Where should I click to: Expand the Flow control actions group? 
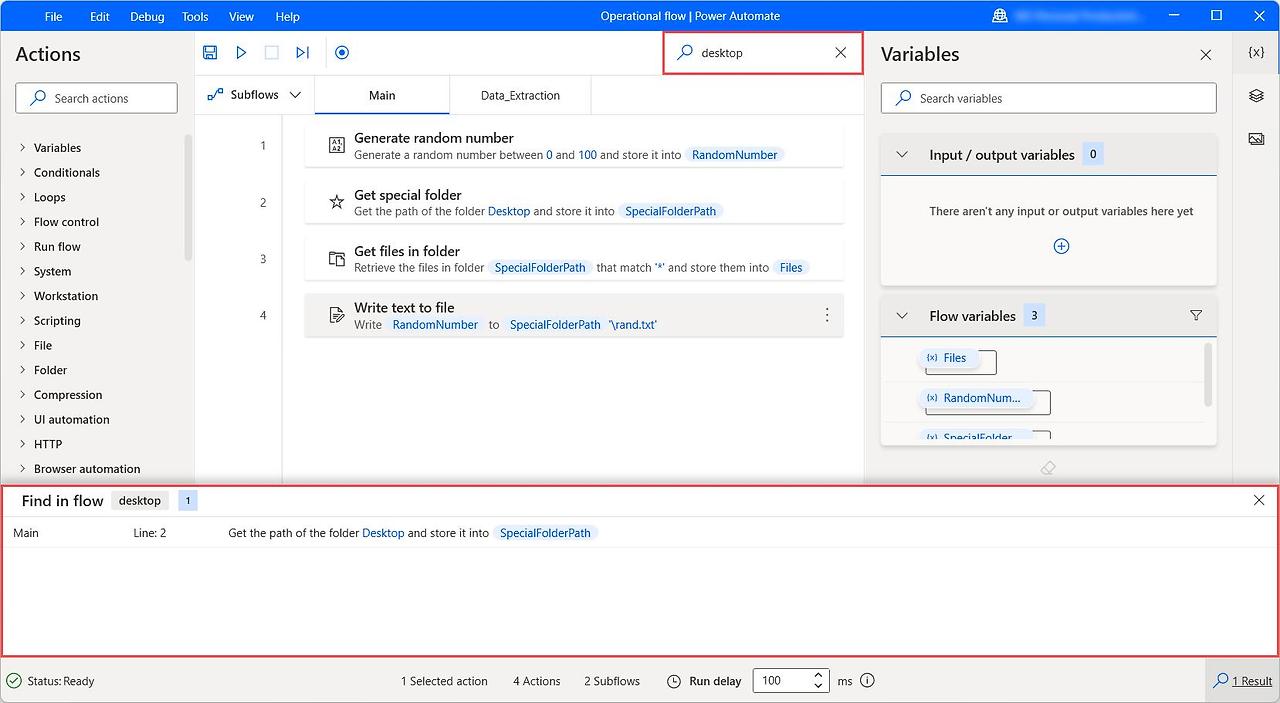[23, 222]
